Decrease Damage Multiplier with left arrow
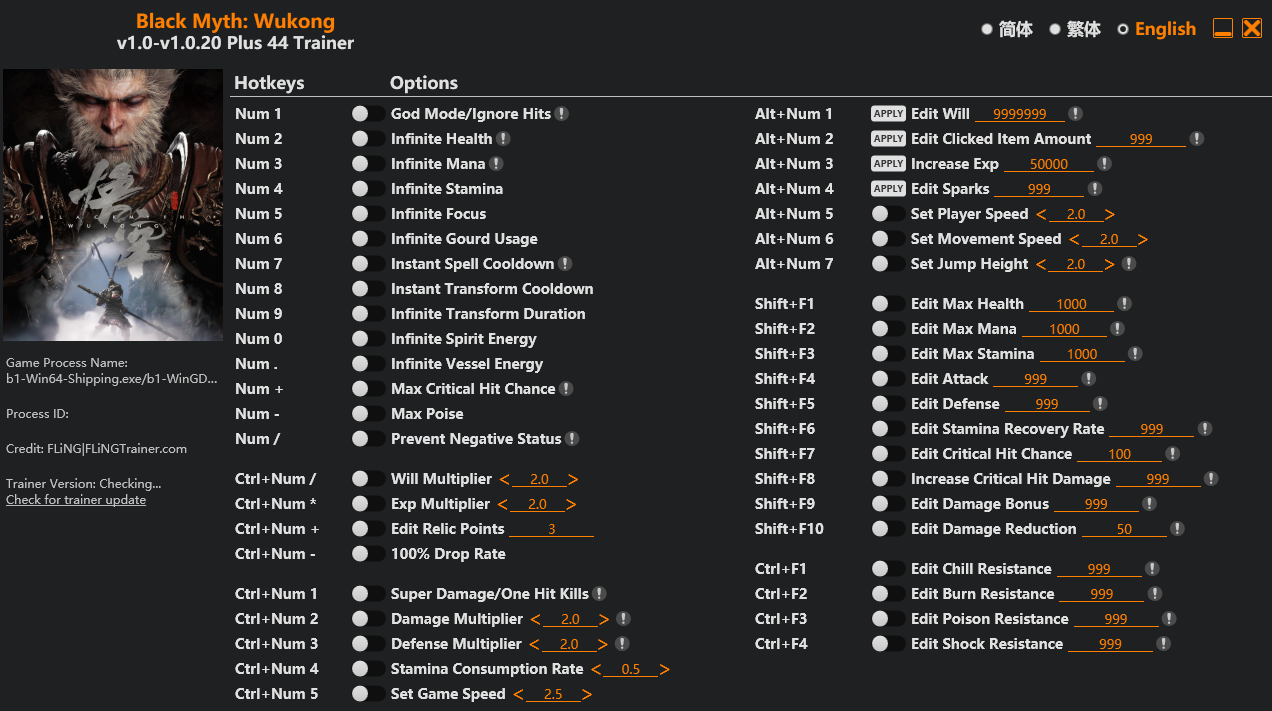The image size is (1272, 711). pyautogui.click(x=535, y=619)
